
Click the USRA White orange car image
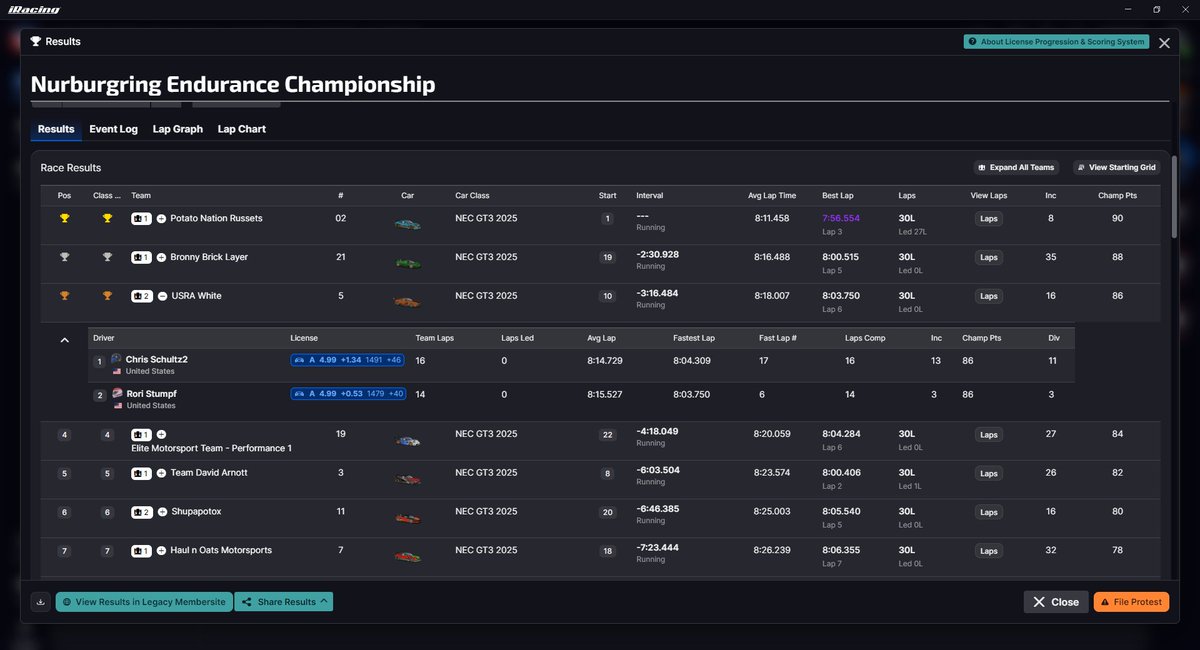tap(408, 302)
